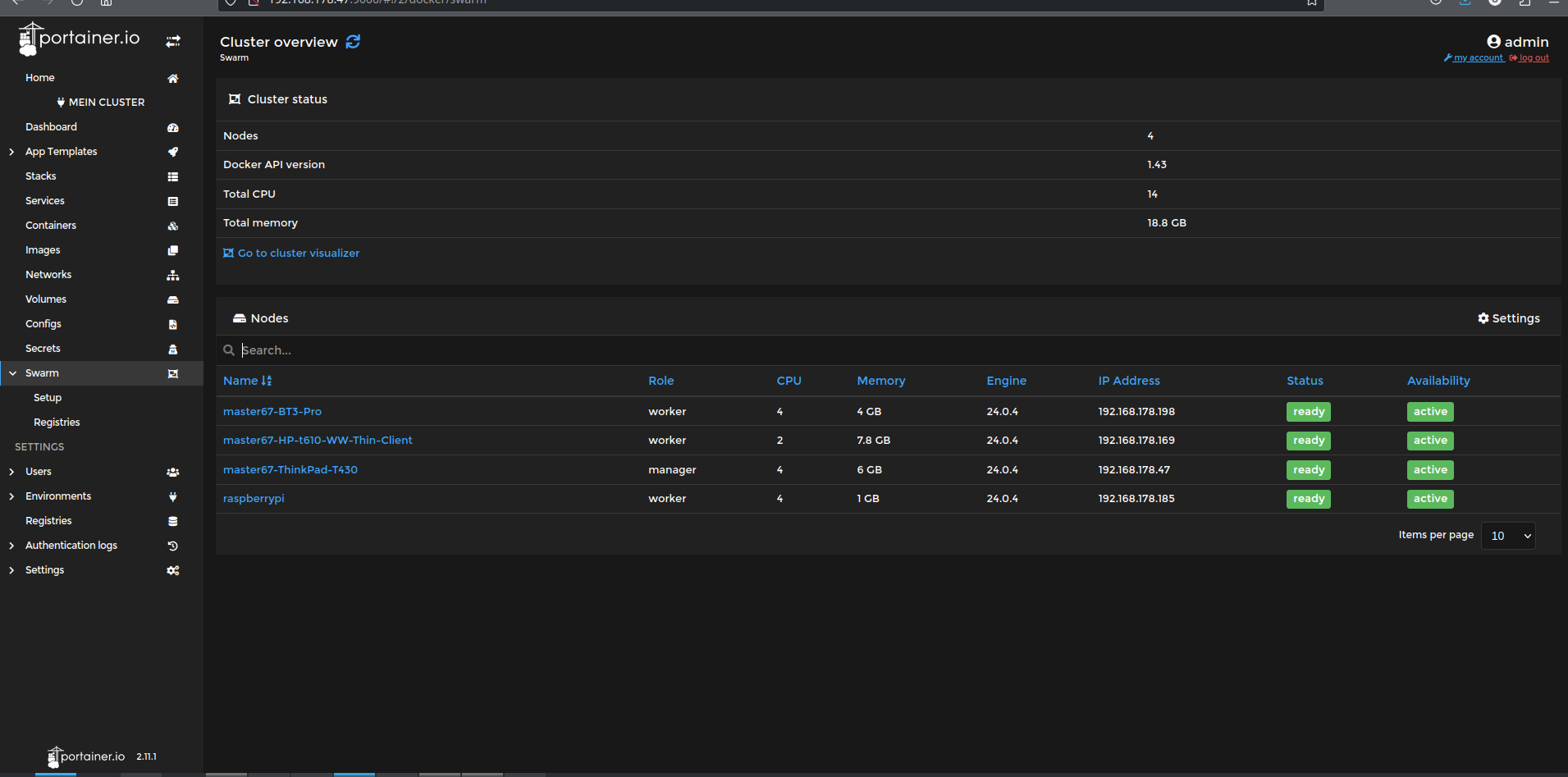1568x777 pixels.
Task: Click IP address 192.168.178.198
Action: 1136,412
